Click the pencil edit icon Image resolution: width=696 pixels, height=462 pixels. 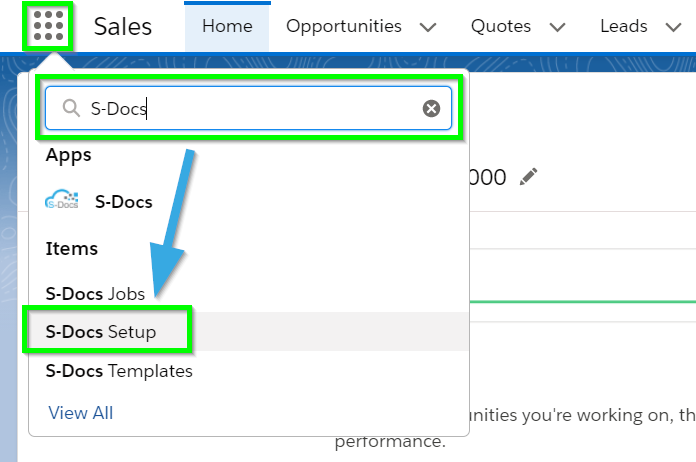coord(528,177)
